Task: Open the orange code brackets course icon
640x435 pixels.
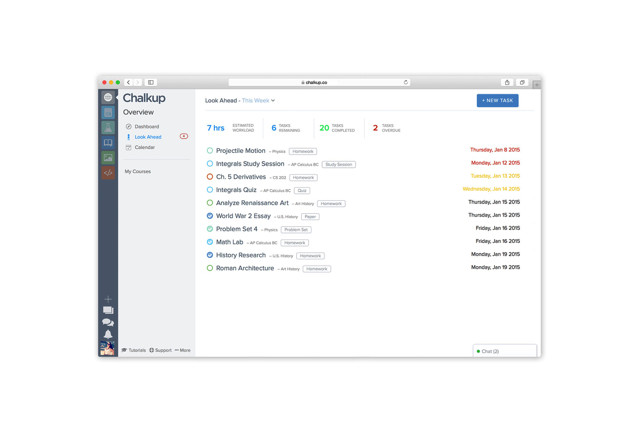Action: click(108, 173)
